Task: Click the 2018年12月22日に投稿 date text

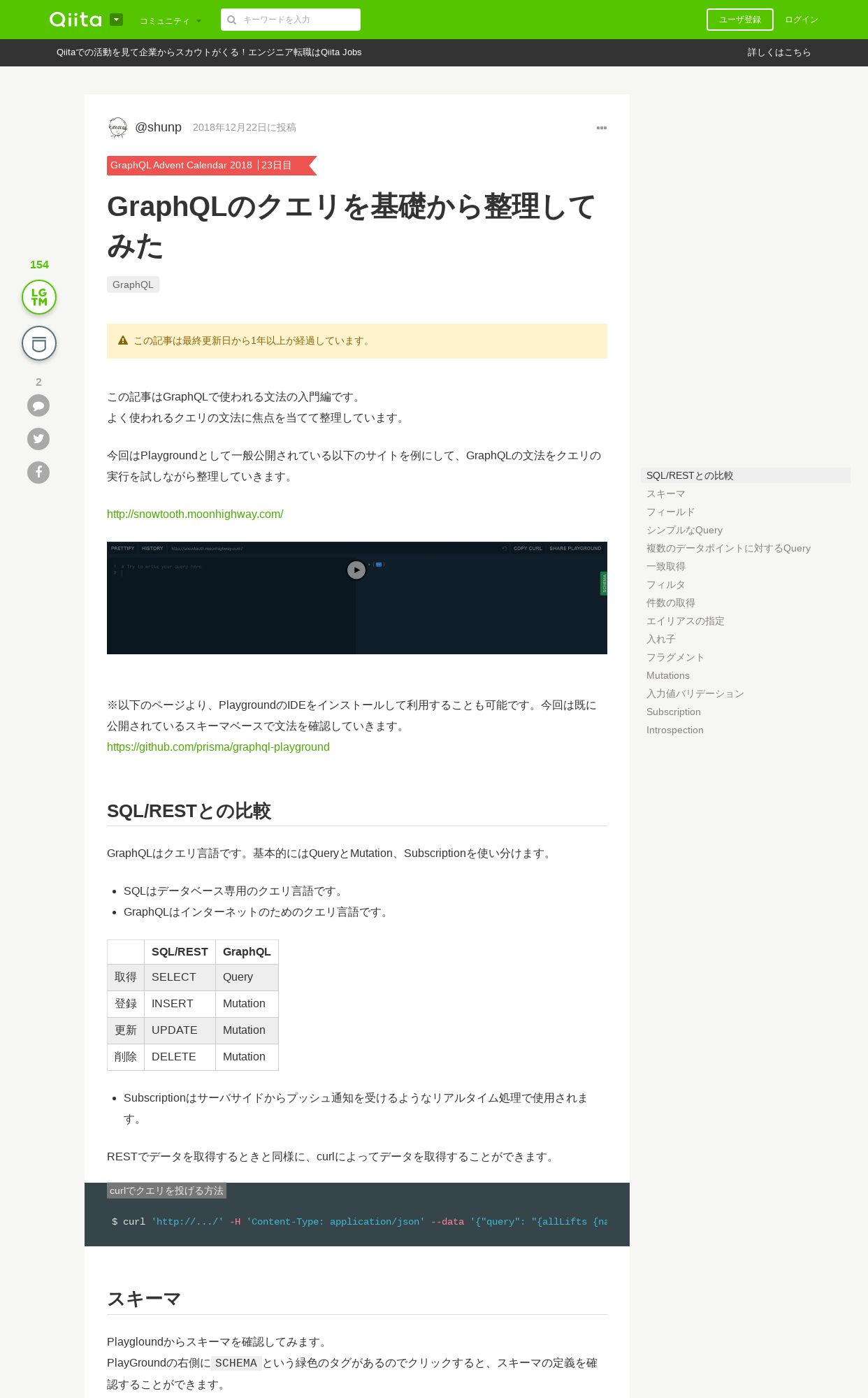Action: point(245,127)
